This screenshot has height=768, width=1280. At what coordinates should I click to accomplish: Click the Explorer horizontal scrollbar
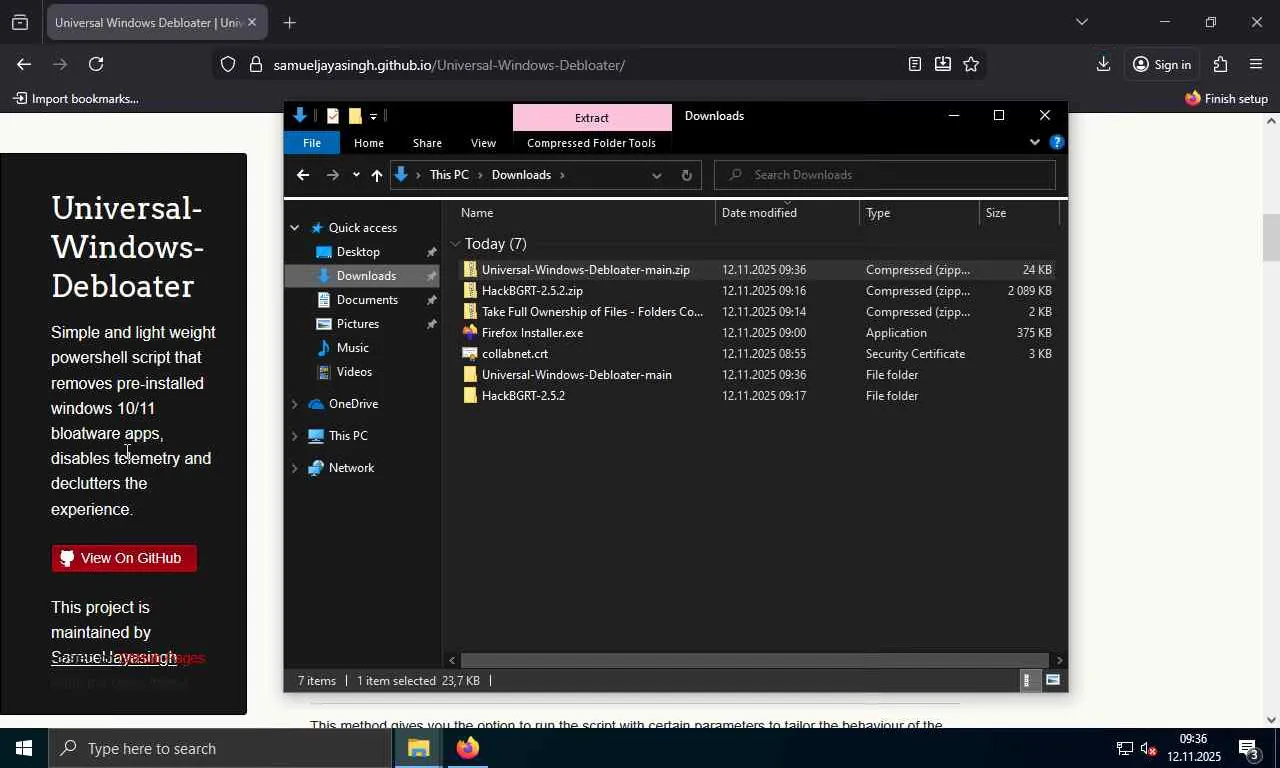coord(754,660)
